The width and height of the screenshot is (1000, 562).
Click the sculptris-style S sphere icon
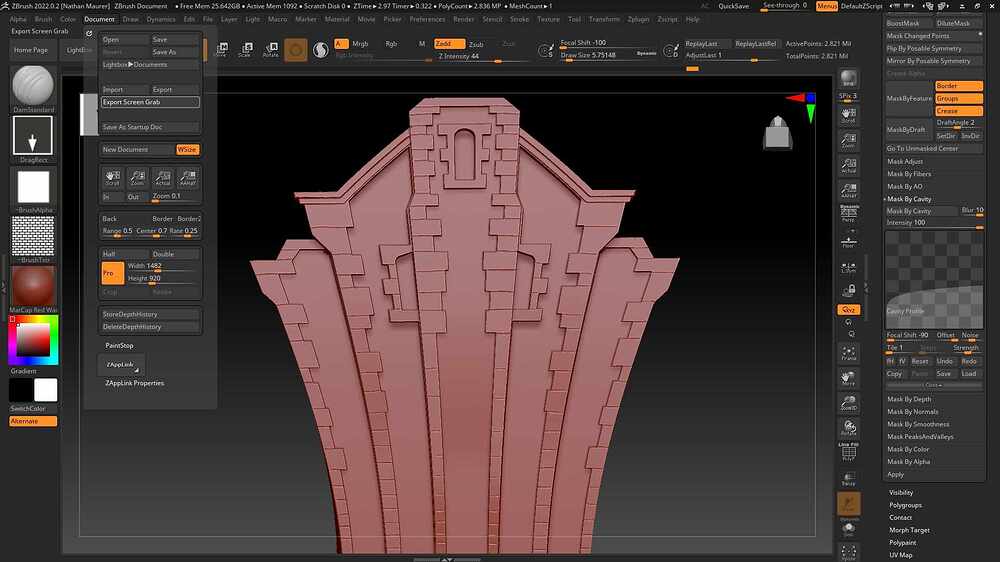pyautogui.click(x=321, y=50)
